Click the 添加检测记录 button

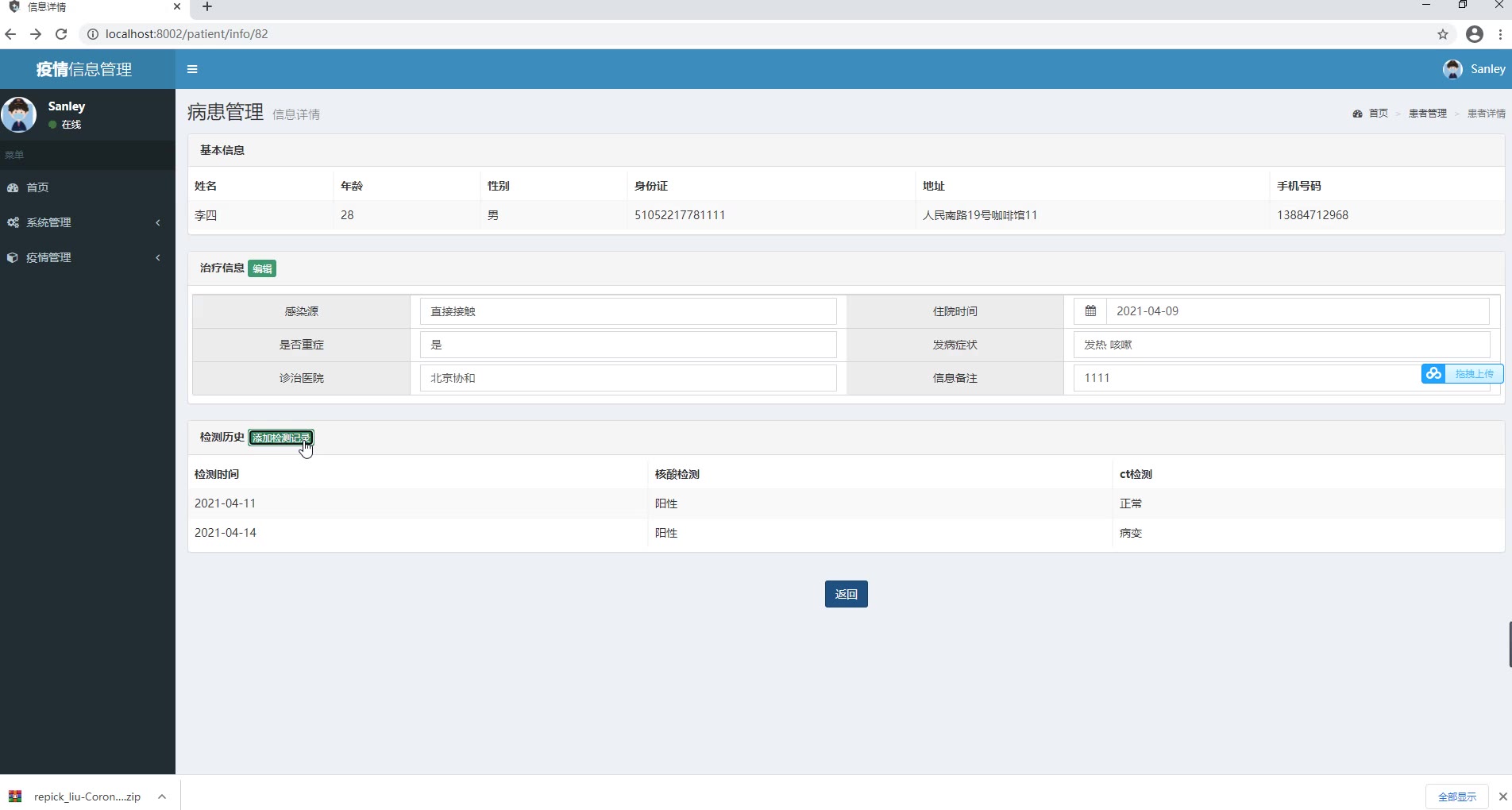281,438
